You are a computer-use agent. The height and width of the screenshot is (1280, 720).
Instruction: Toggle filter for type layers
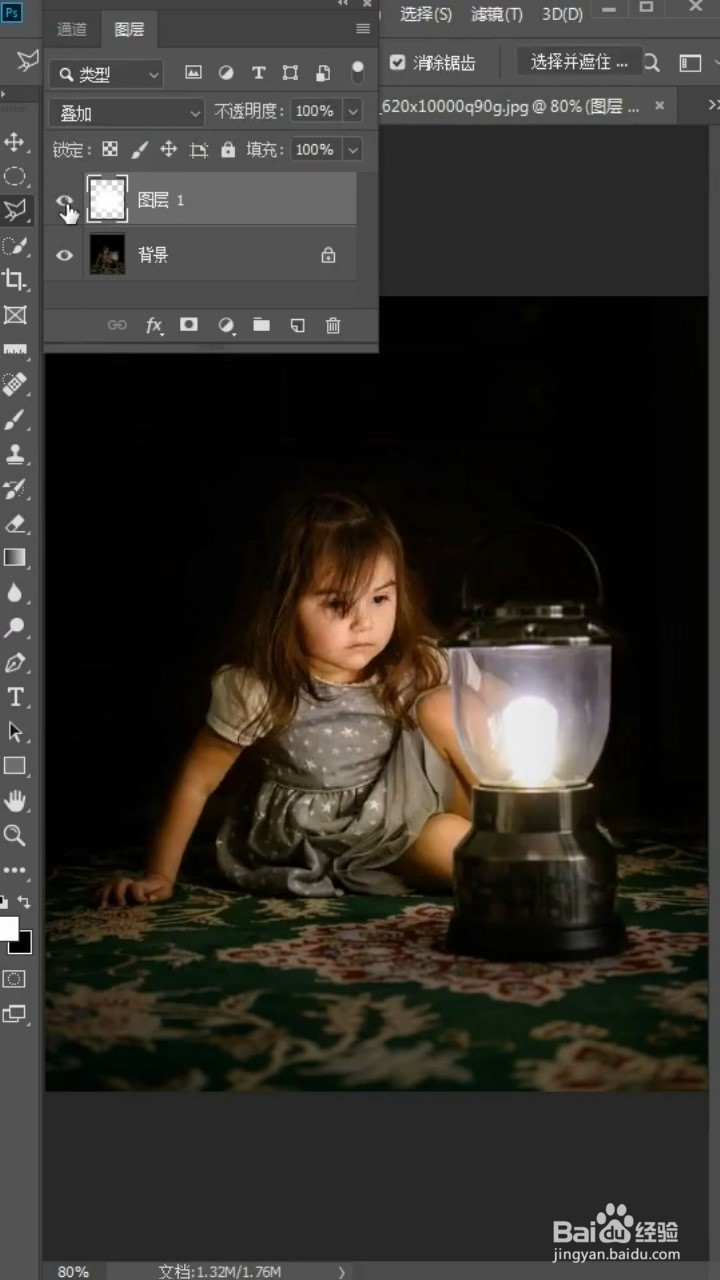(x=258, y=73)
